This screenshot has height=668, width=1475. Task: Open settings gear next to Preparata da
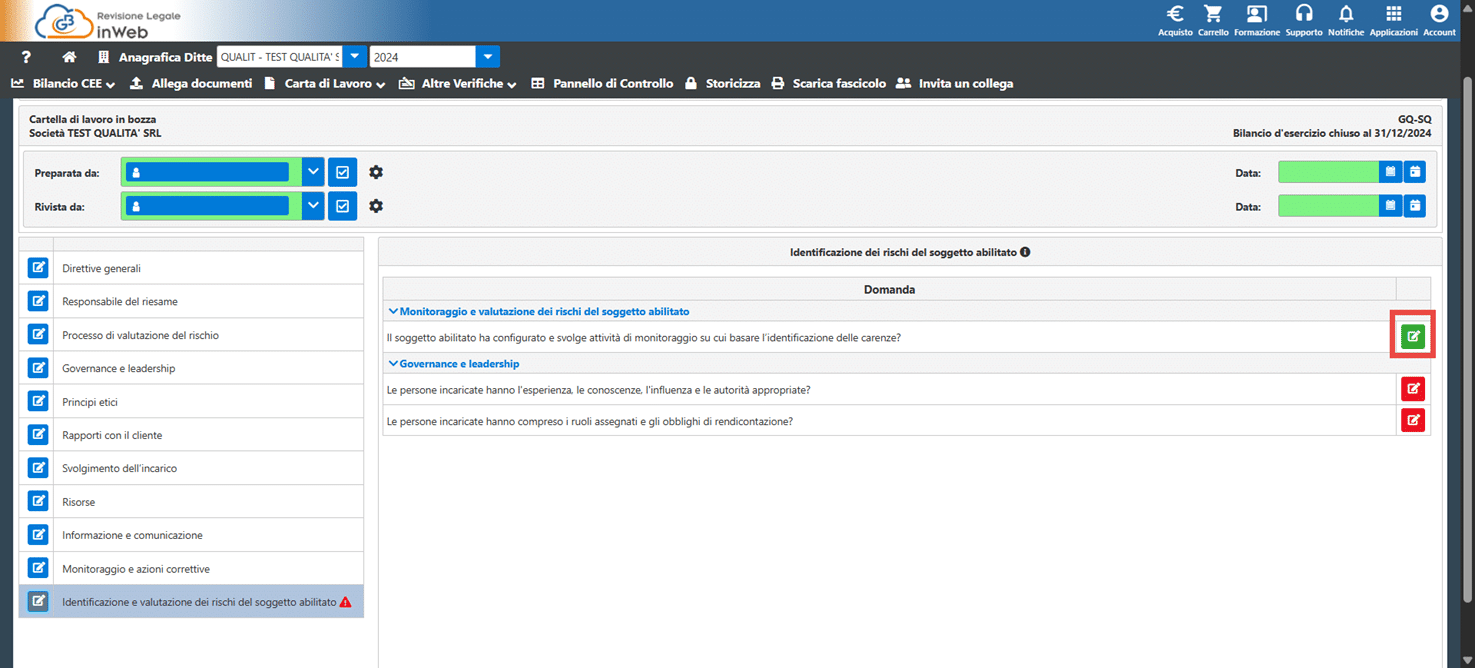click(x=376, y=172)
